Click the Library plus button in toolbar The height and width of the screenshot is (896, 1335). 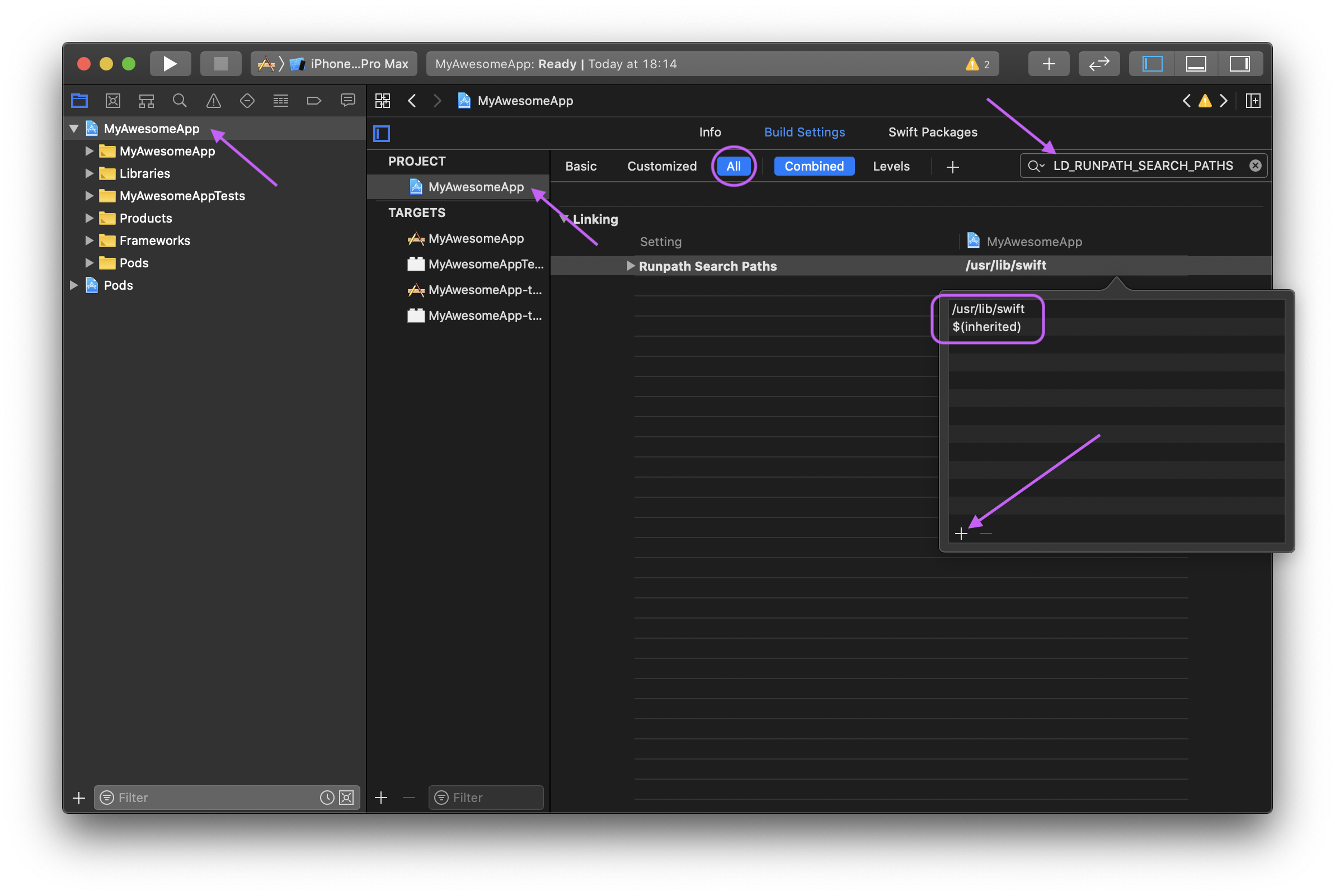(x=1048, y=63)
